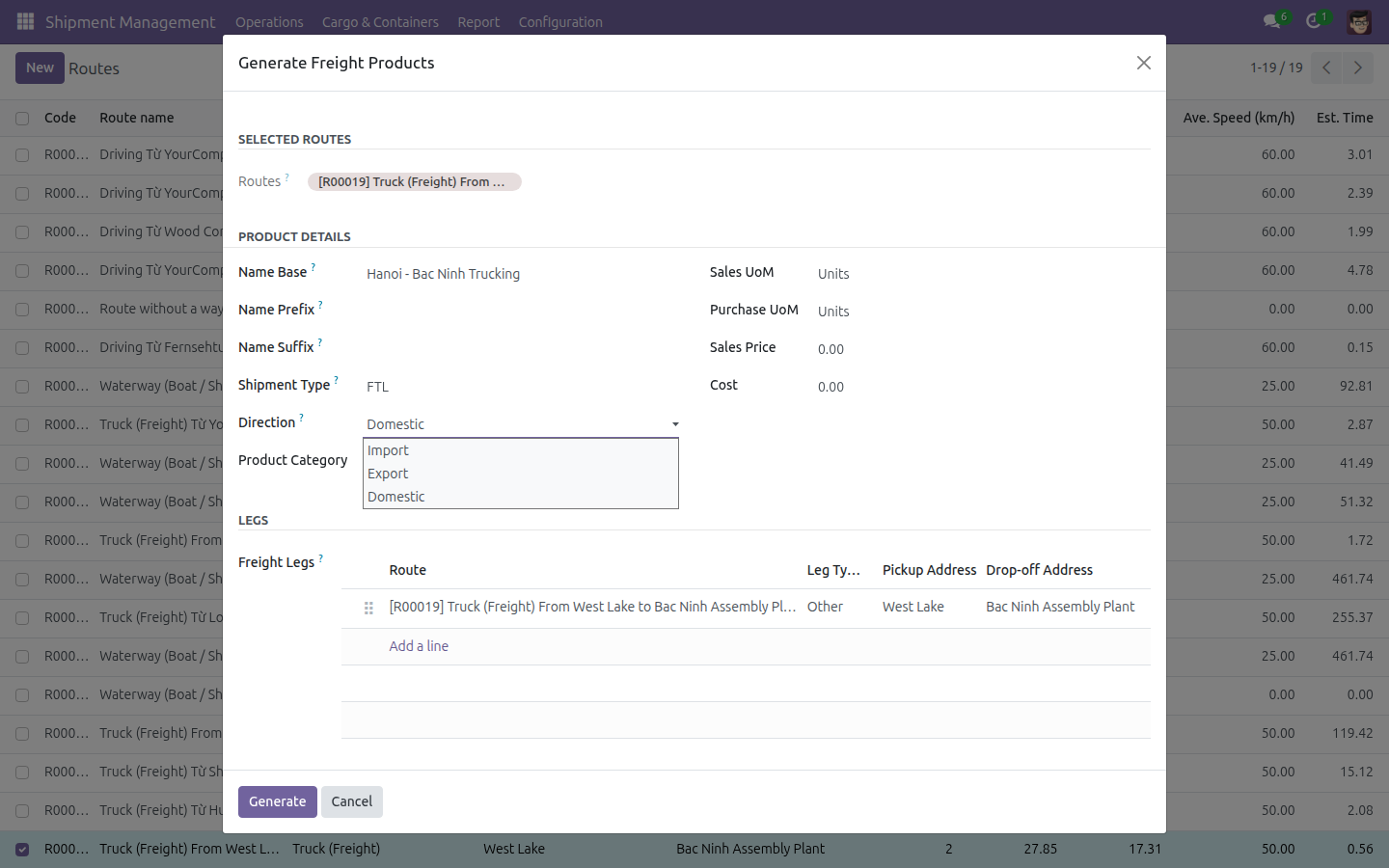Check the Route without a way row

click(x=22, y=309)
